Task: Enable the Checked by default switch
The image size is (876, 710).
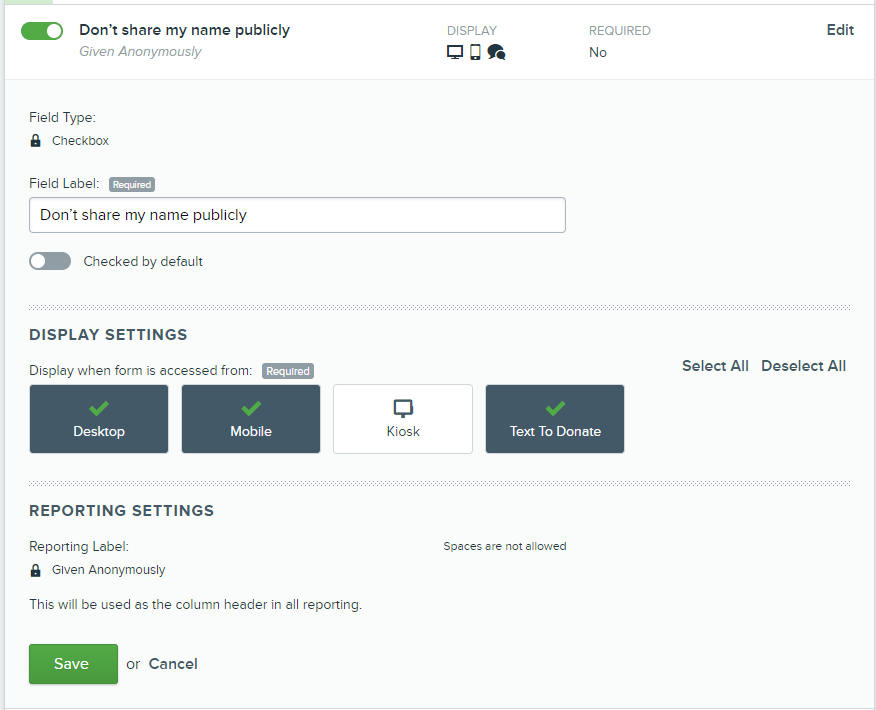Action: (x=50, y=261)
